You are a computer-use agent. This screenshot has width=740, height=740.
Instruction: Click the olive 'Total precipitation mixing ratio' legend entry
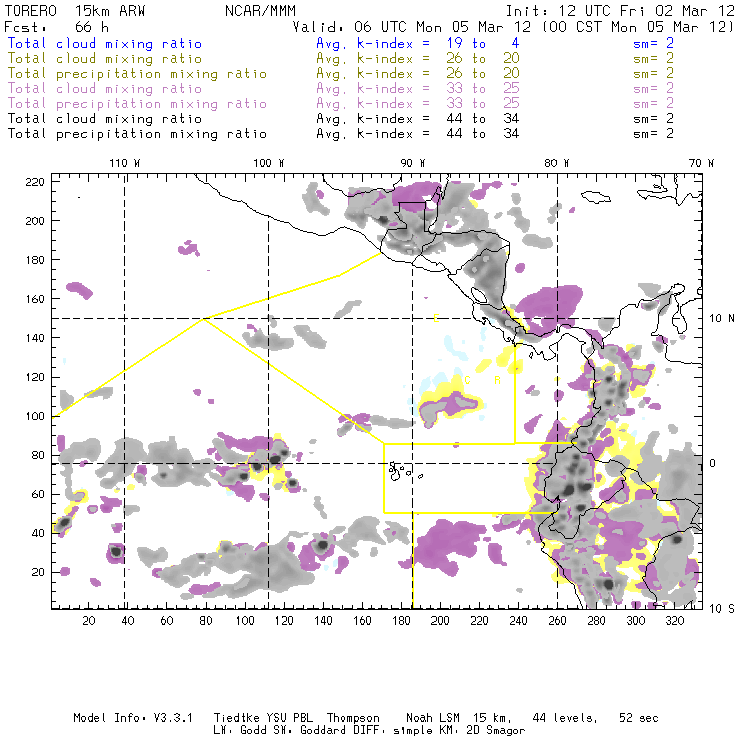137,74
